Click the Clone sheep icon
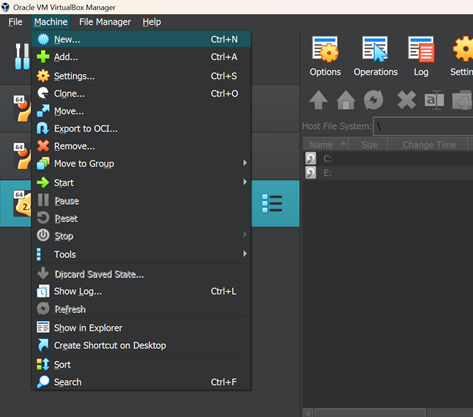Screen dimensions: 473x417 pyautogui.click(x=43, y=93)
